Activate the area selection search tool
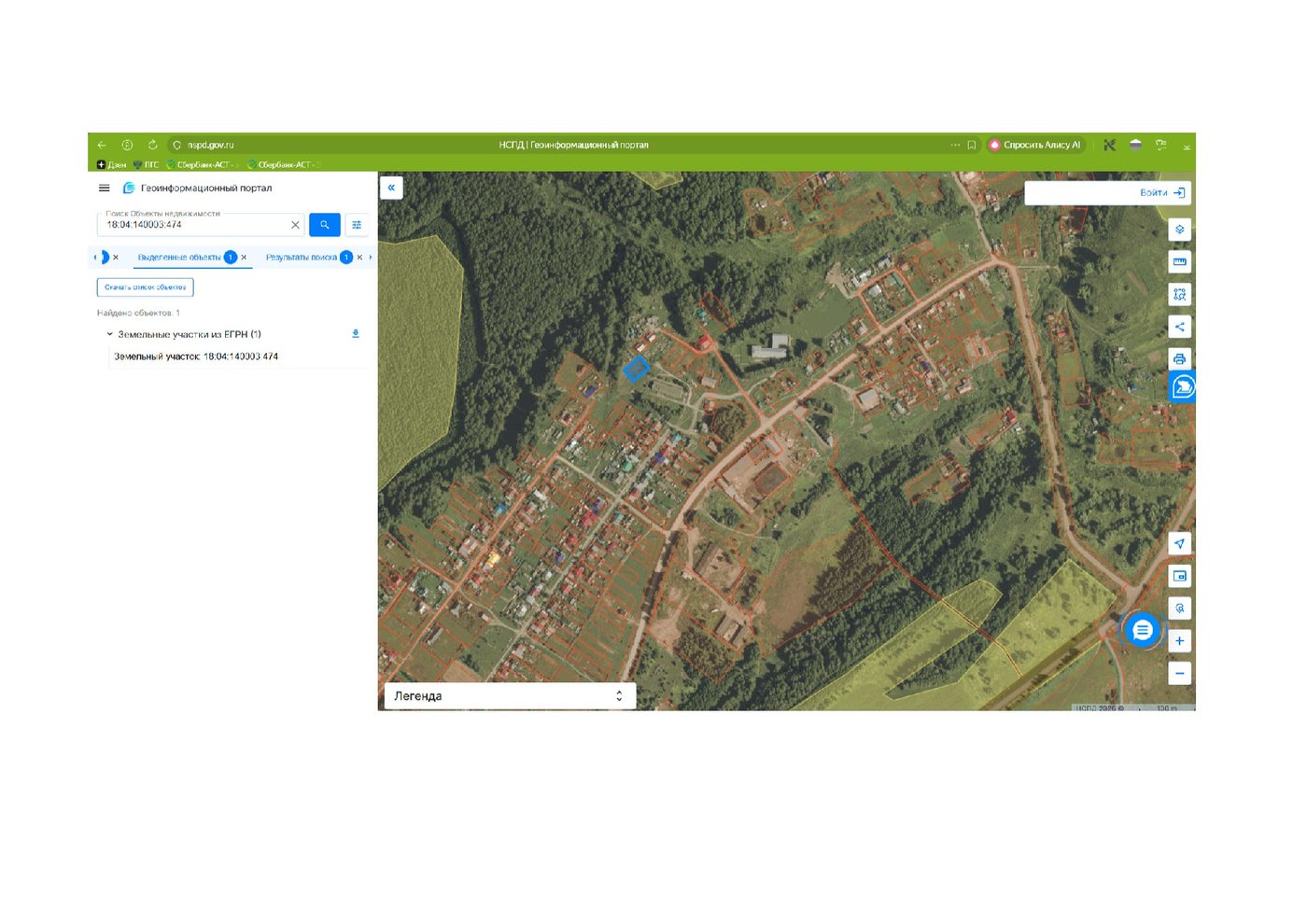The image size is (1307, 924). click(x=1179, y=295)
